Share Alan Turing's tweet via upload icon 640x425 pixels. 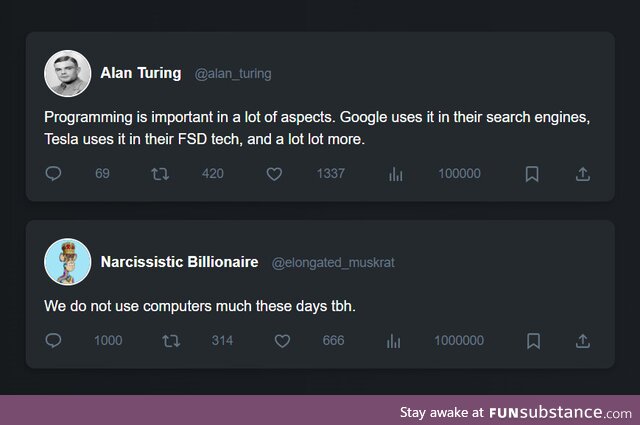tap(582, 174)
